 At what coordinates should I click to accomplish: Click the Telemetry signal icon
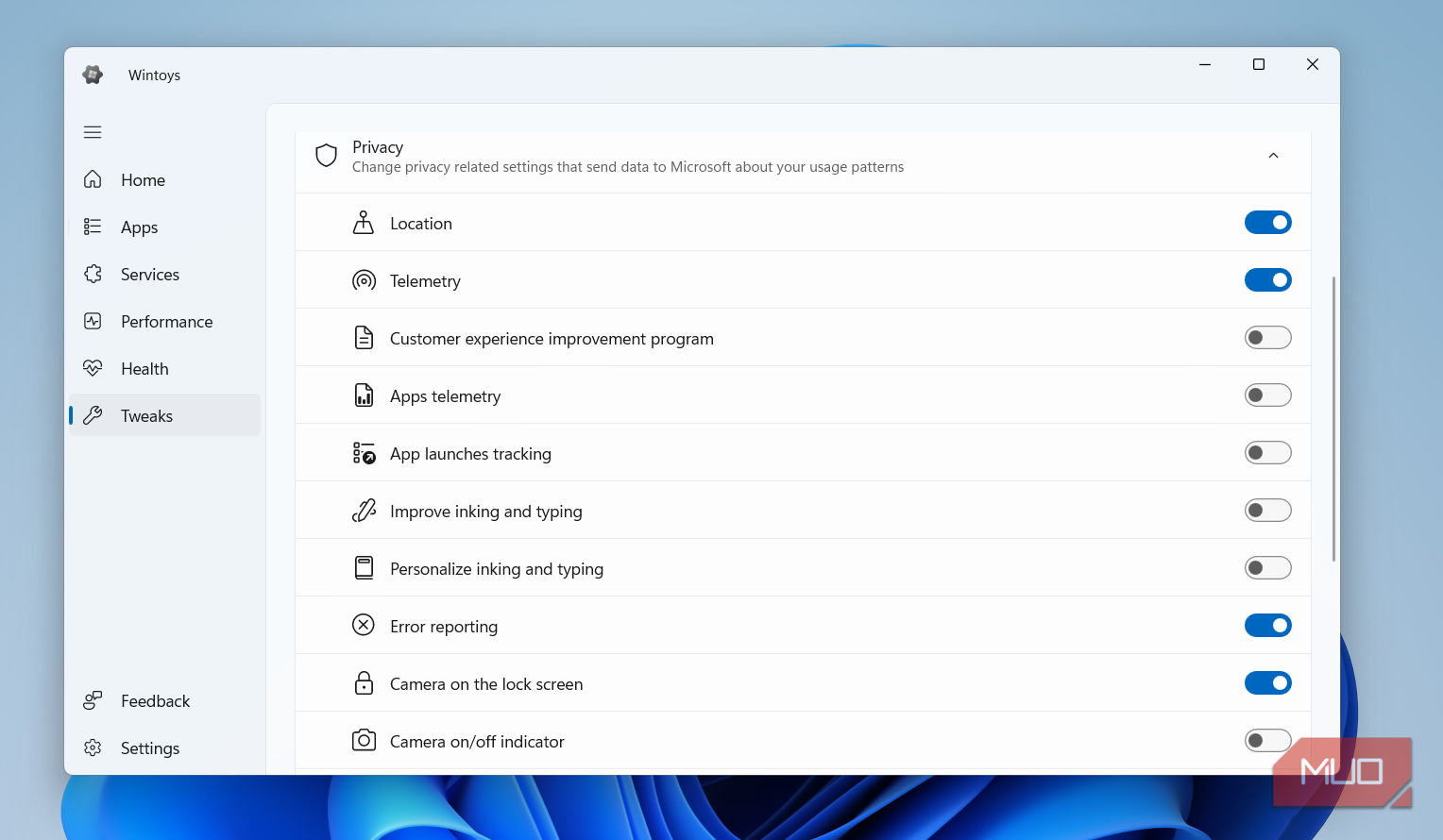364,280
